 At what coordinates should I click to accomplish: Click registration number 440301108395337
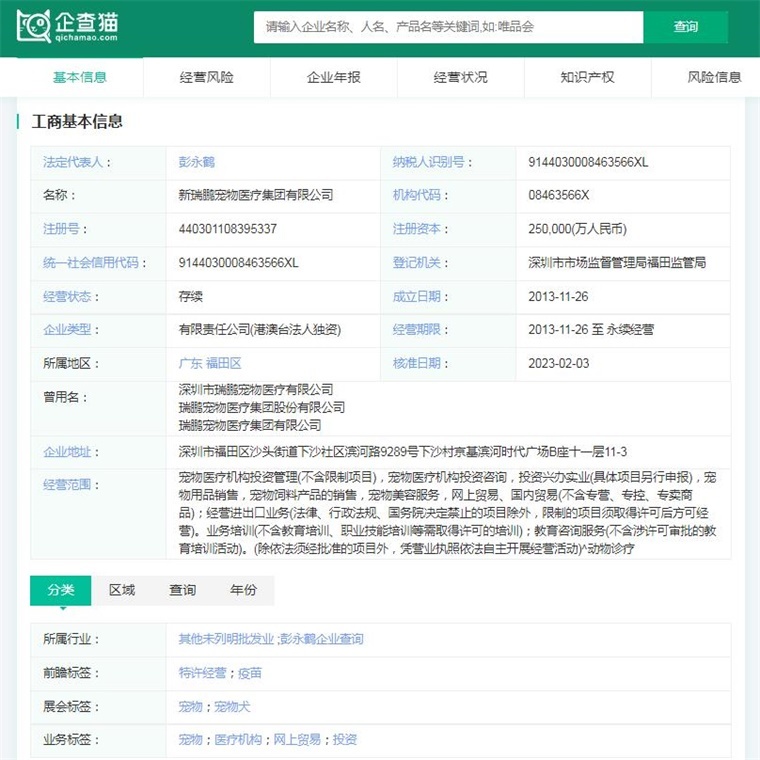pos(227,228)
